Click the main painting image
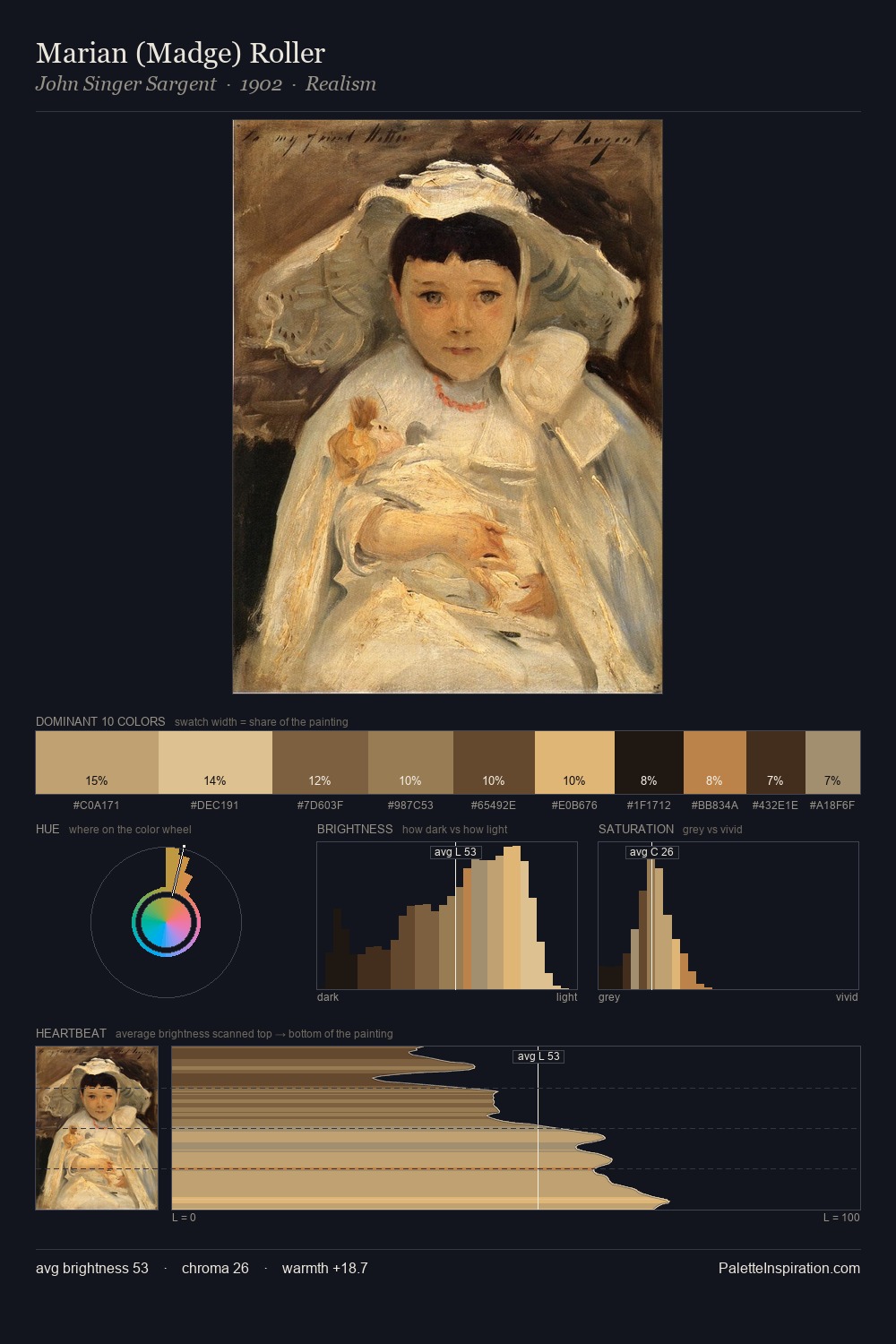Image resolution: width=896 pixels, height=1344 pixels. point(447,407)
